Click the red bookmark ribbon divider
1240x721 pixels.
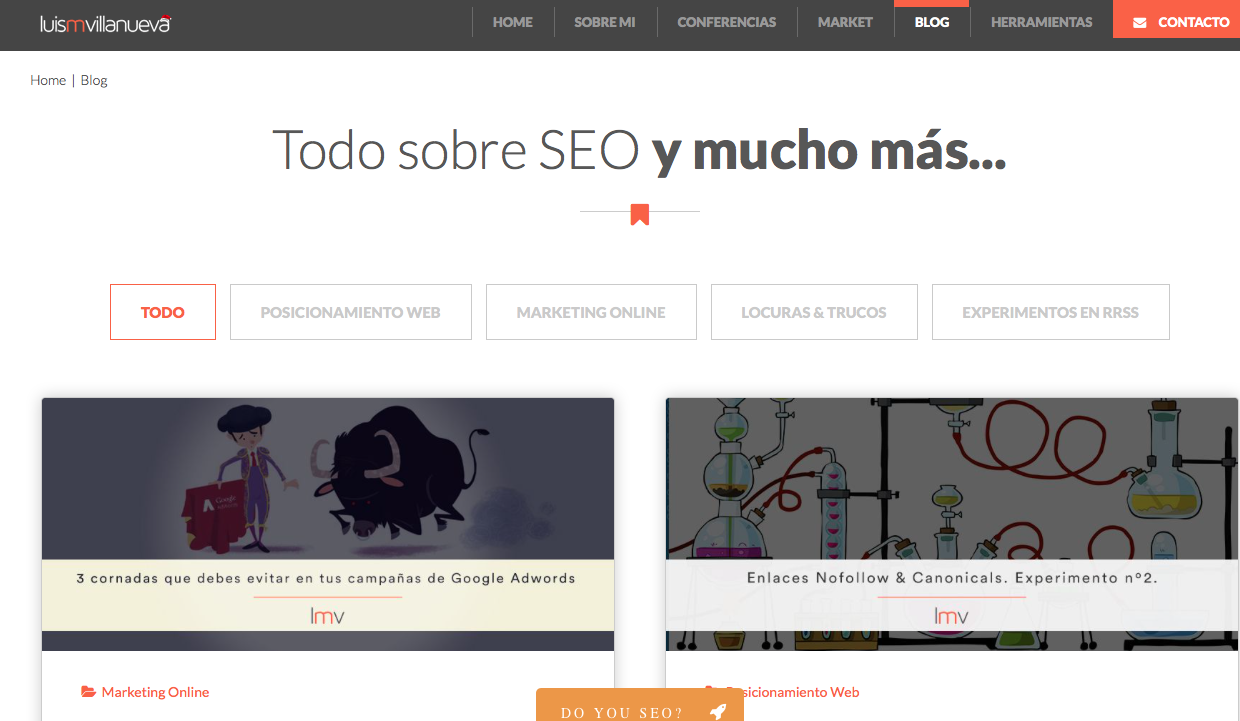(x=640, y=212)
